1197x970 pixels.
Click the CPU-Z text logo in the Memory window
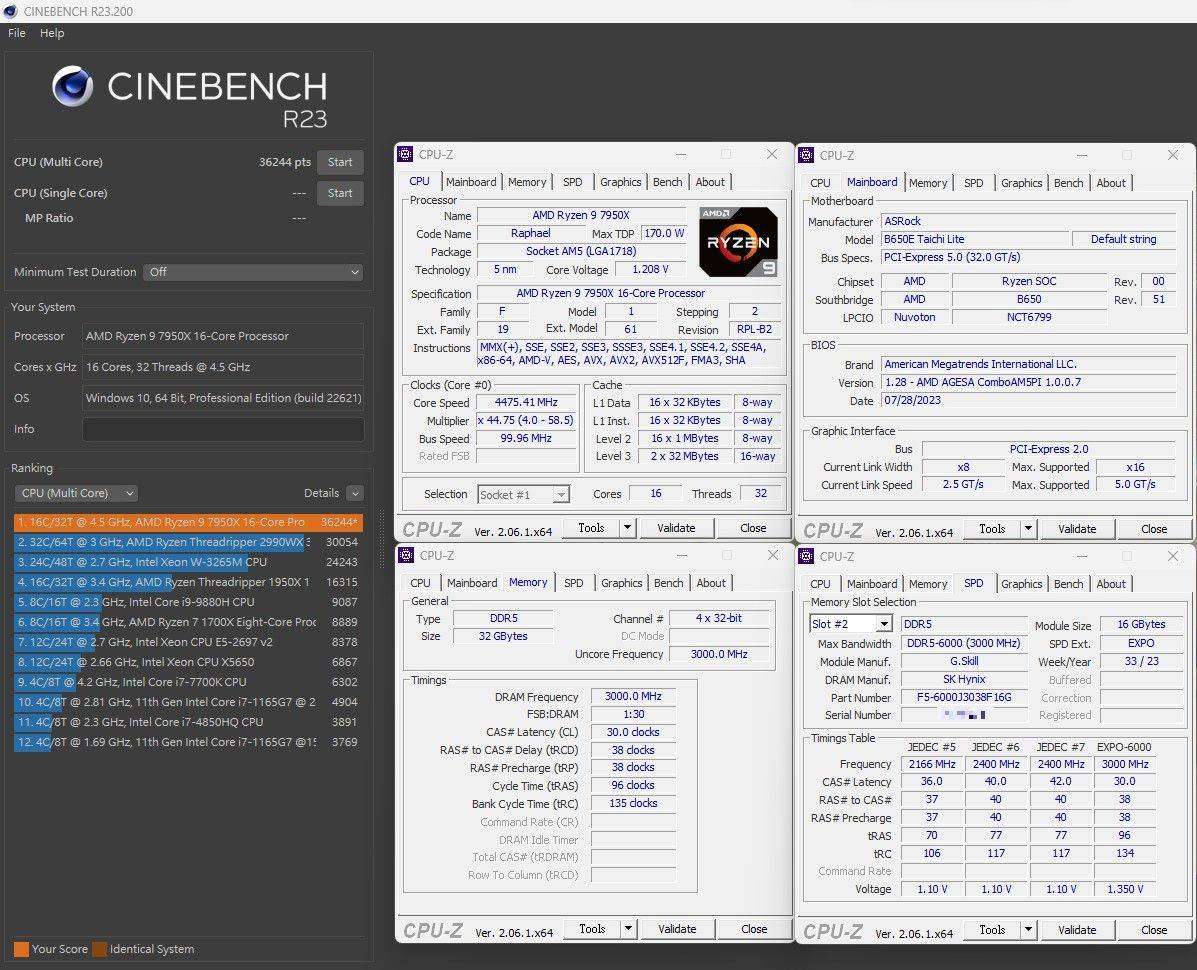pos(432,928)
